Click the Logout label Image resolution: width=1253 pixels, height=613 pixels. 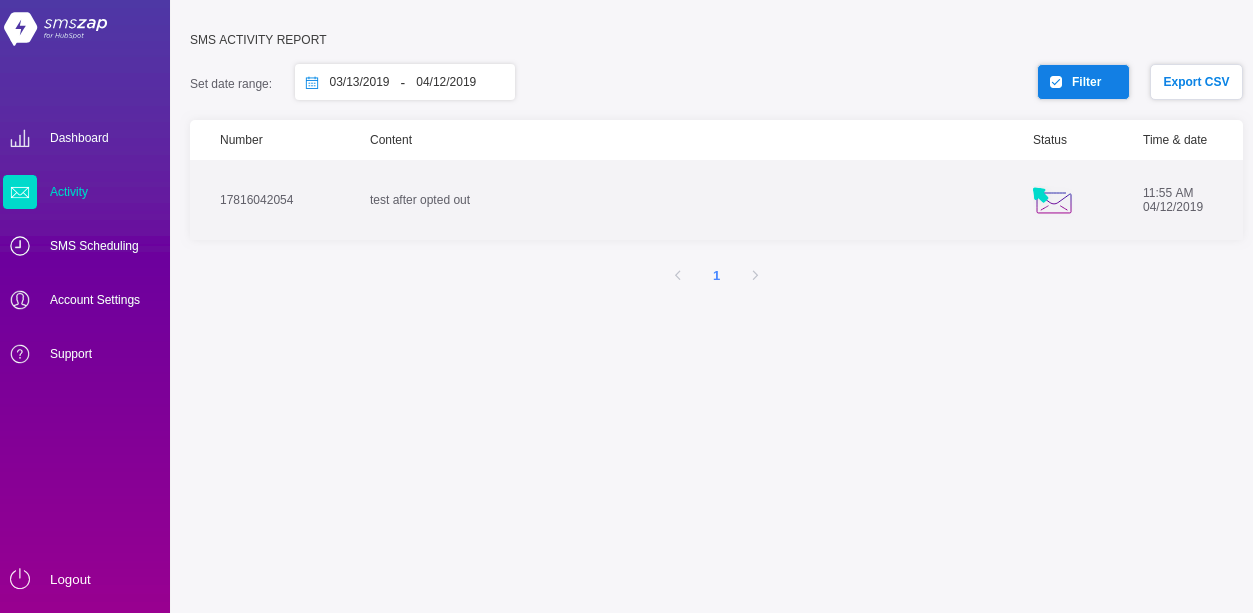click(x=70, y=579)
